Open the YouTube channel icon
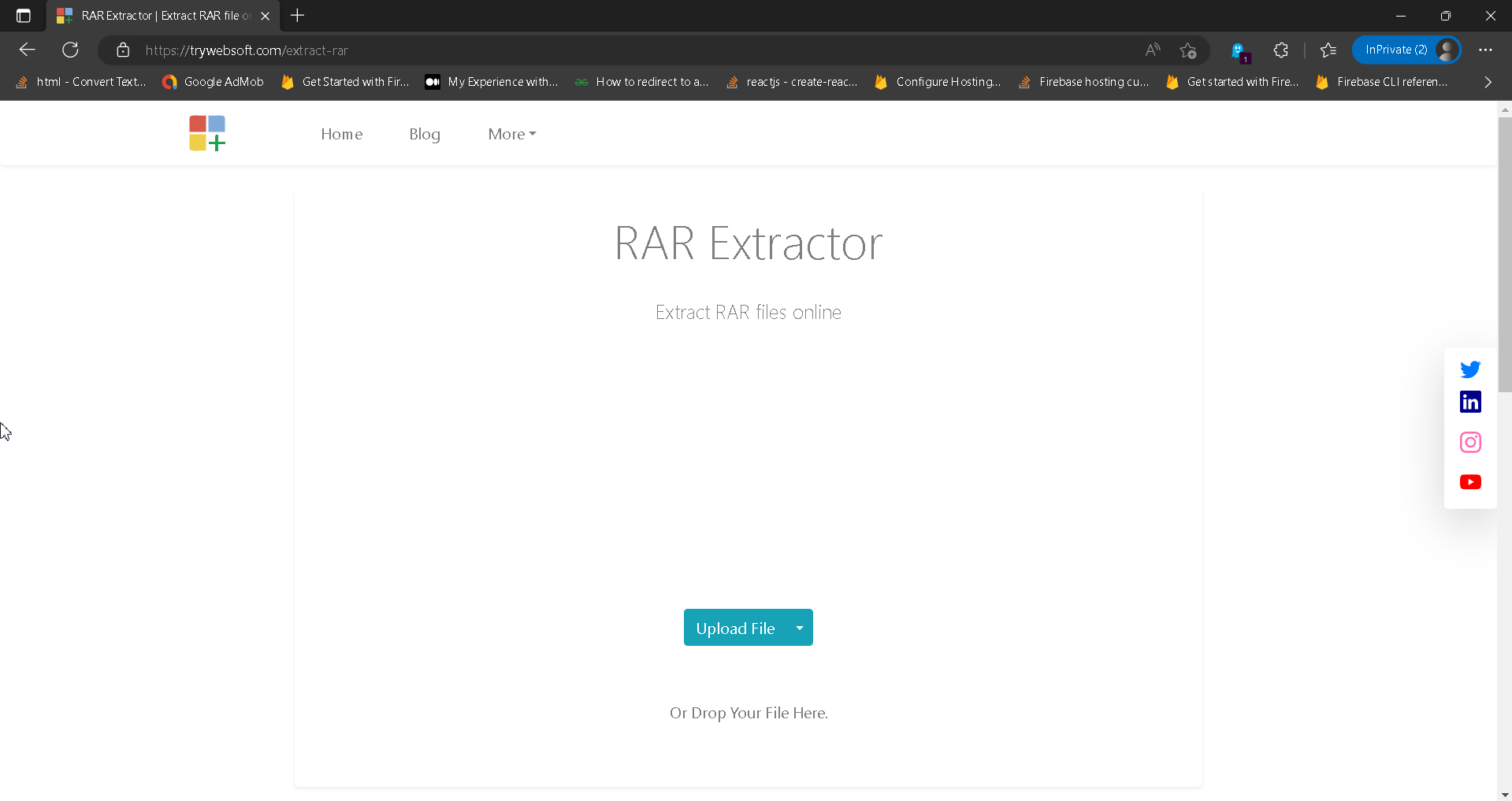The width and height of the screenshot is (1512, 801). point(1469,482)
